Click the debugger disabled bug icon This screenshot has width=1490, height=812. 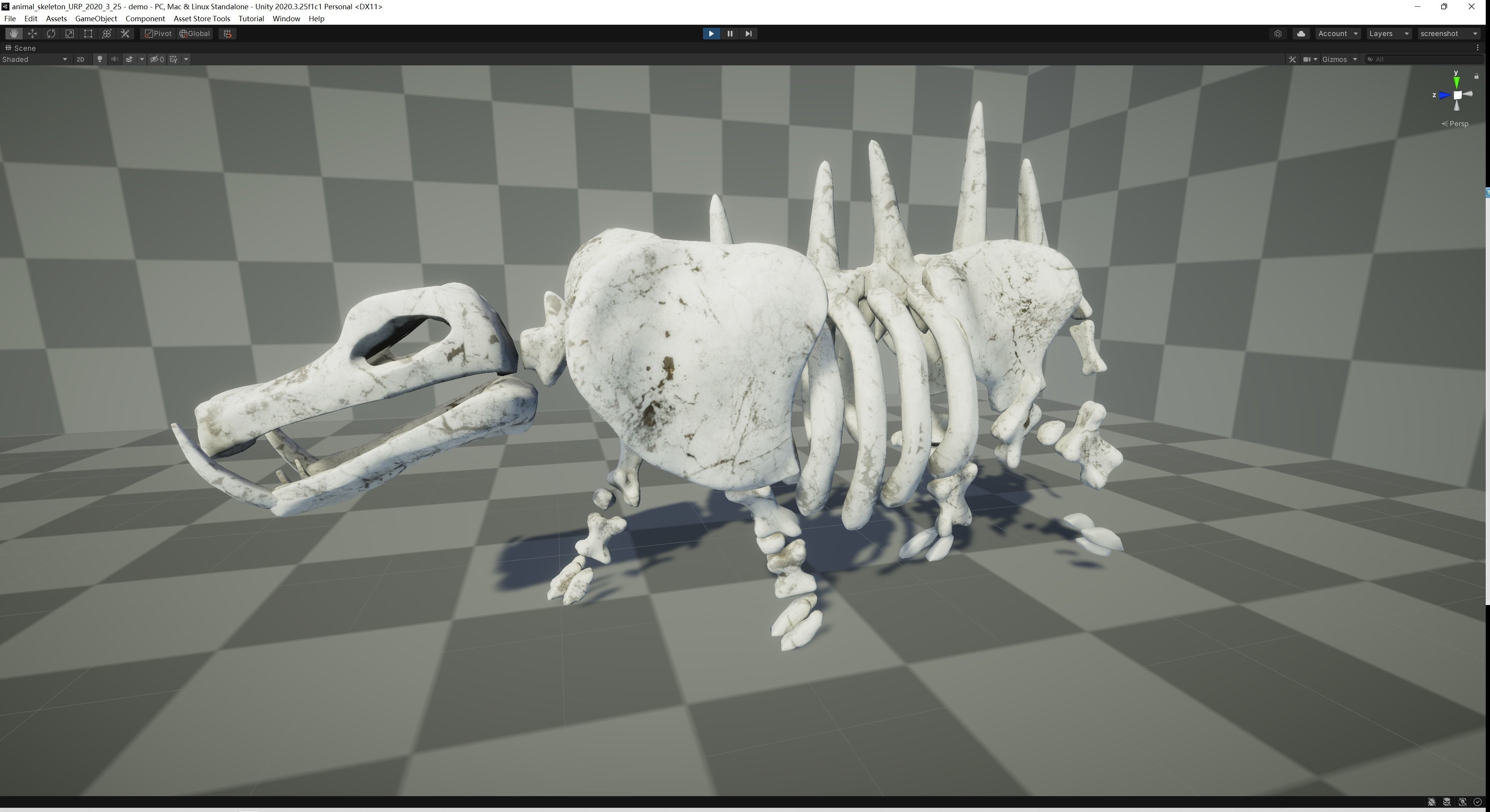pyautogui.click(x=1432, y=802)
